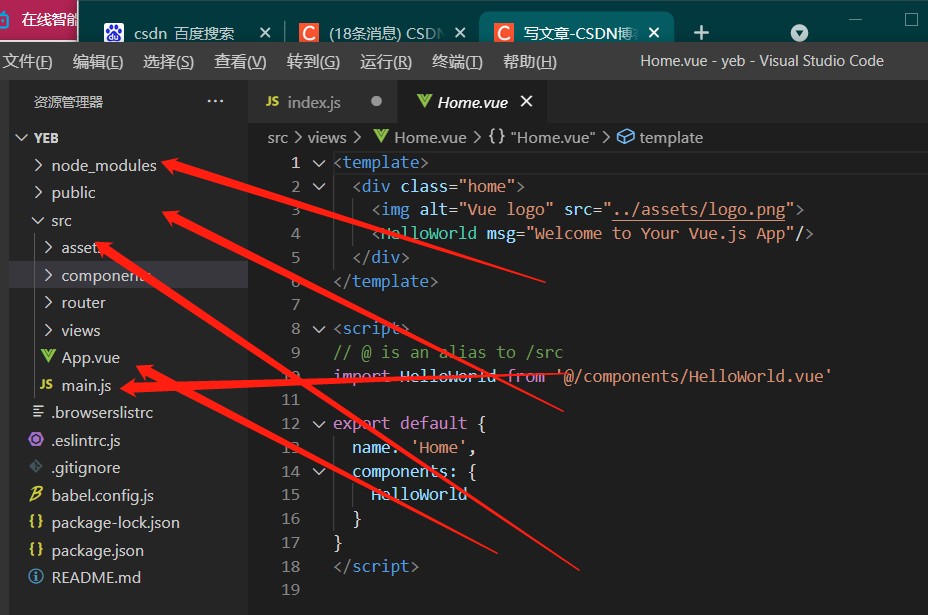Fold the script block at line 8
The height and width of the screenshot is (615, 928).
click(319, 329)
